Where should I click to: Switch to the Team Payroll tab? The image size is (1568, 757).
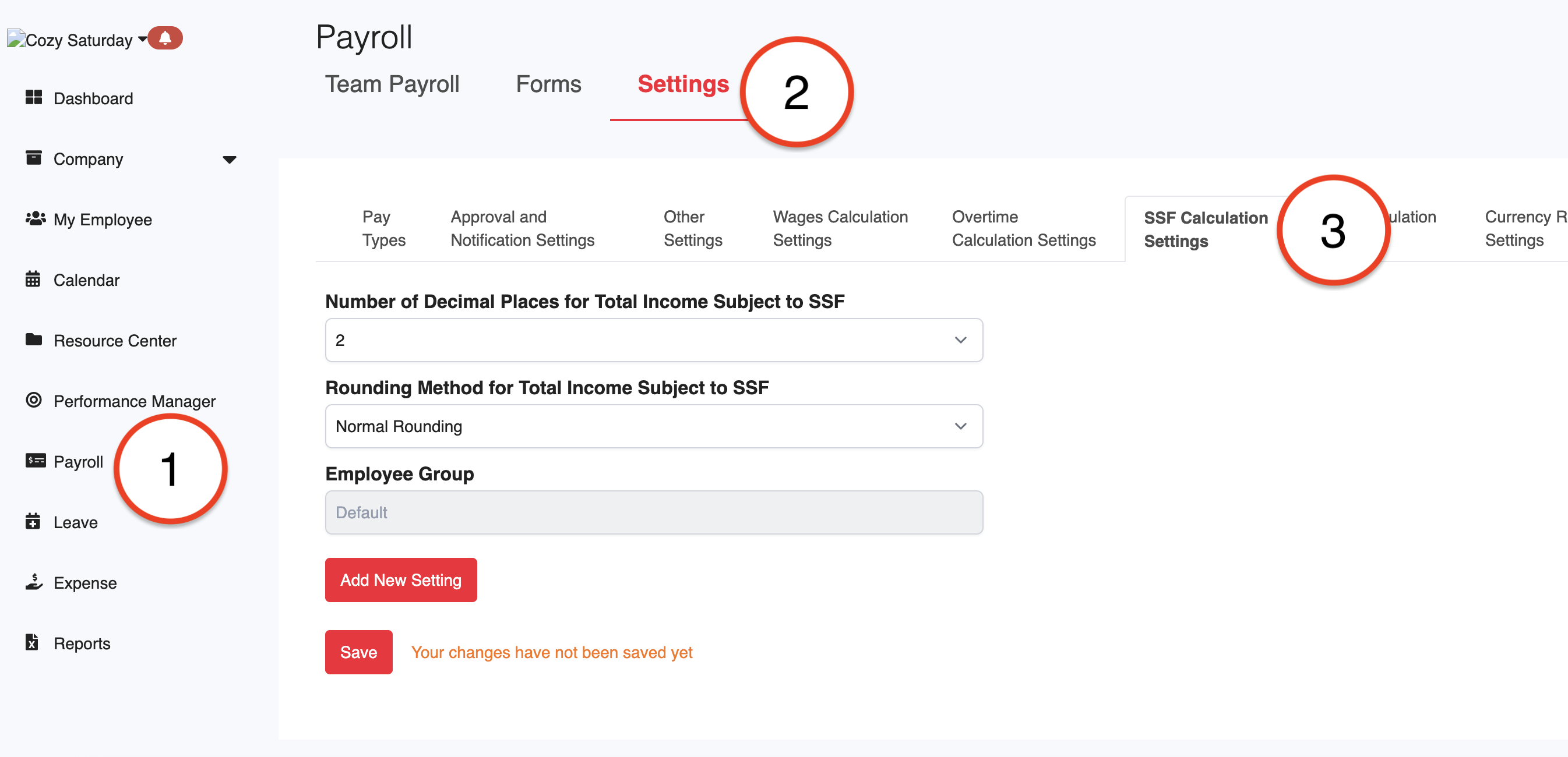tap(392, 84)
